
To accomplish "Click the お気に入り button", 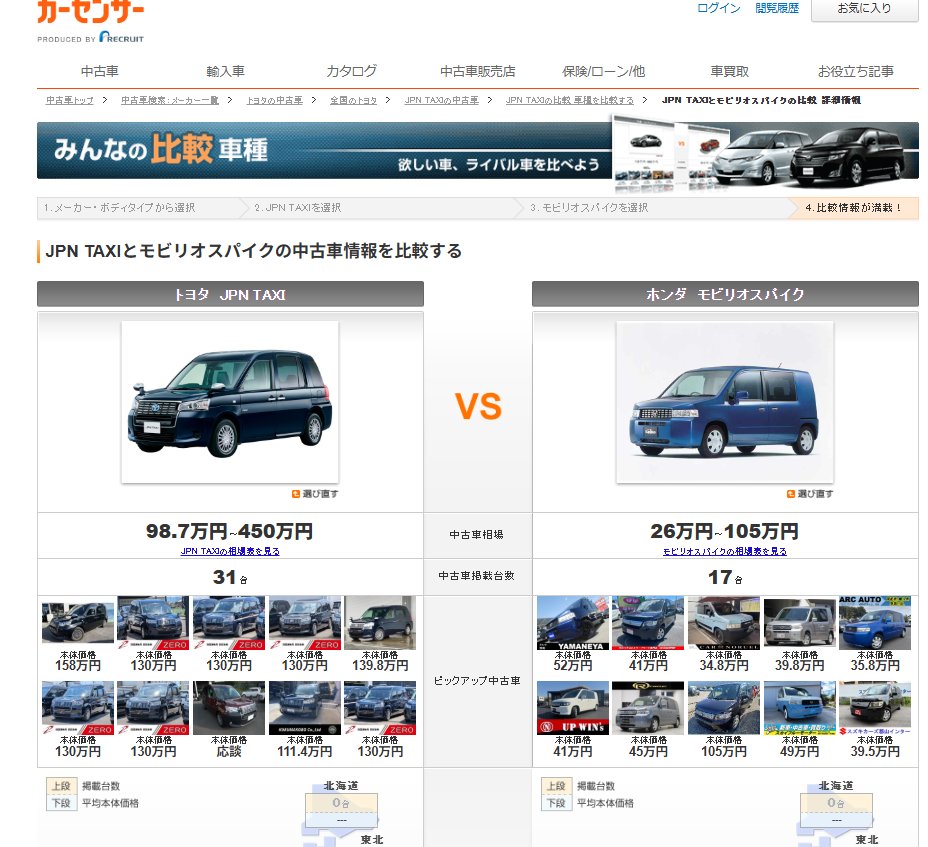I will click(x=864, y=9).
